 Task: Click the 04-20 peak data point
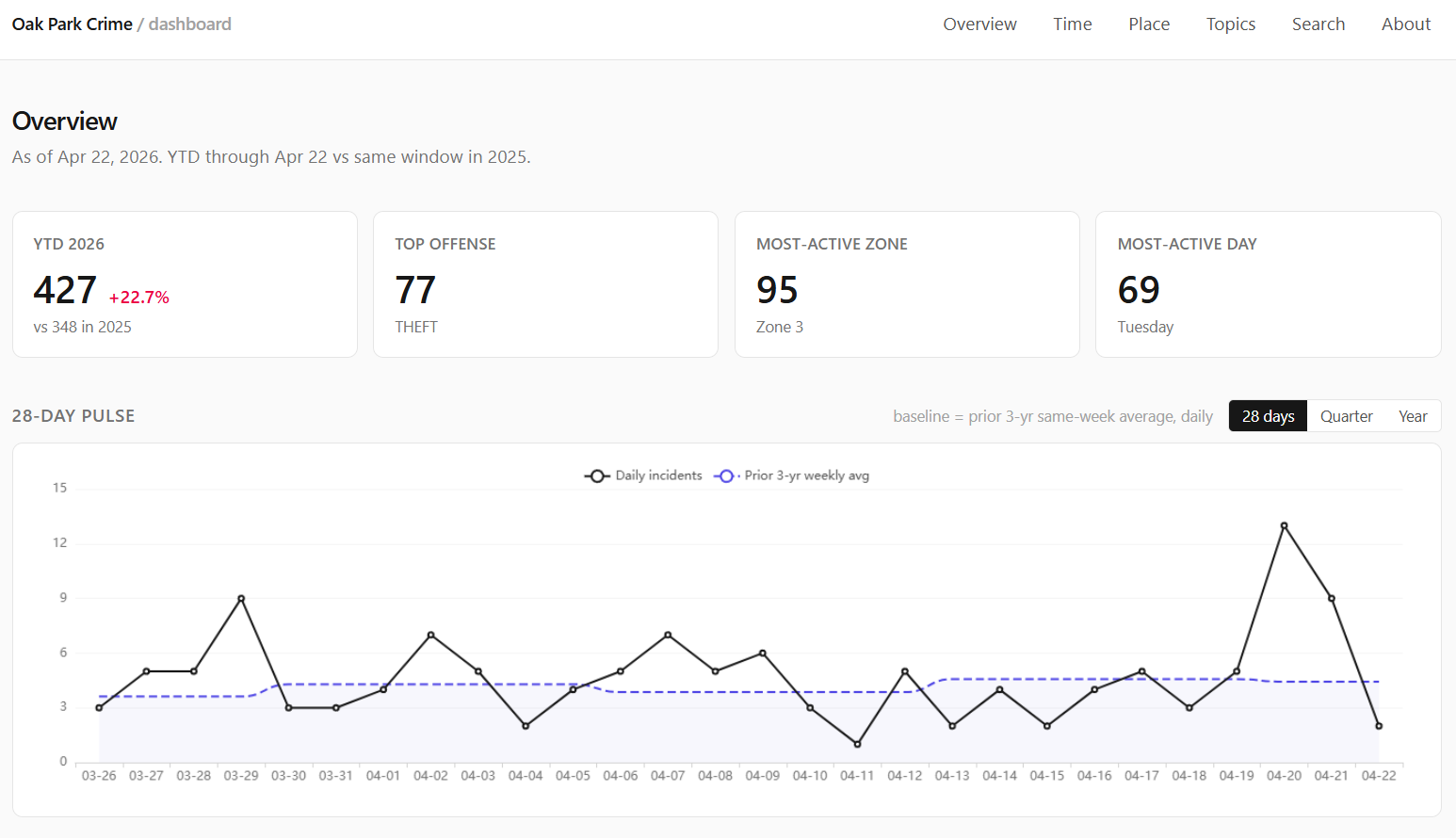pos(1284,525)
